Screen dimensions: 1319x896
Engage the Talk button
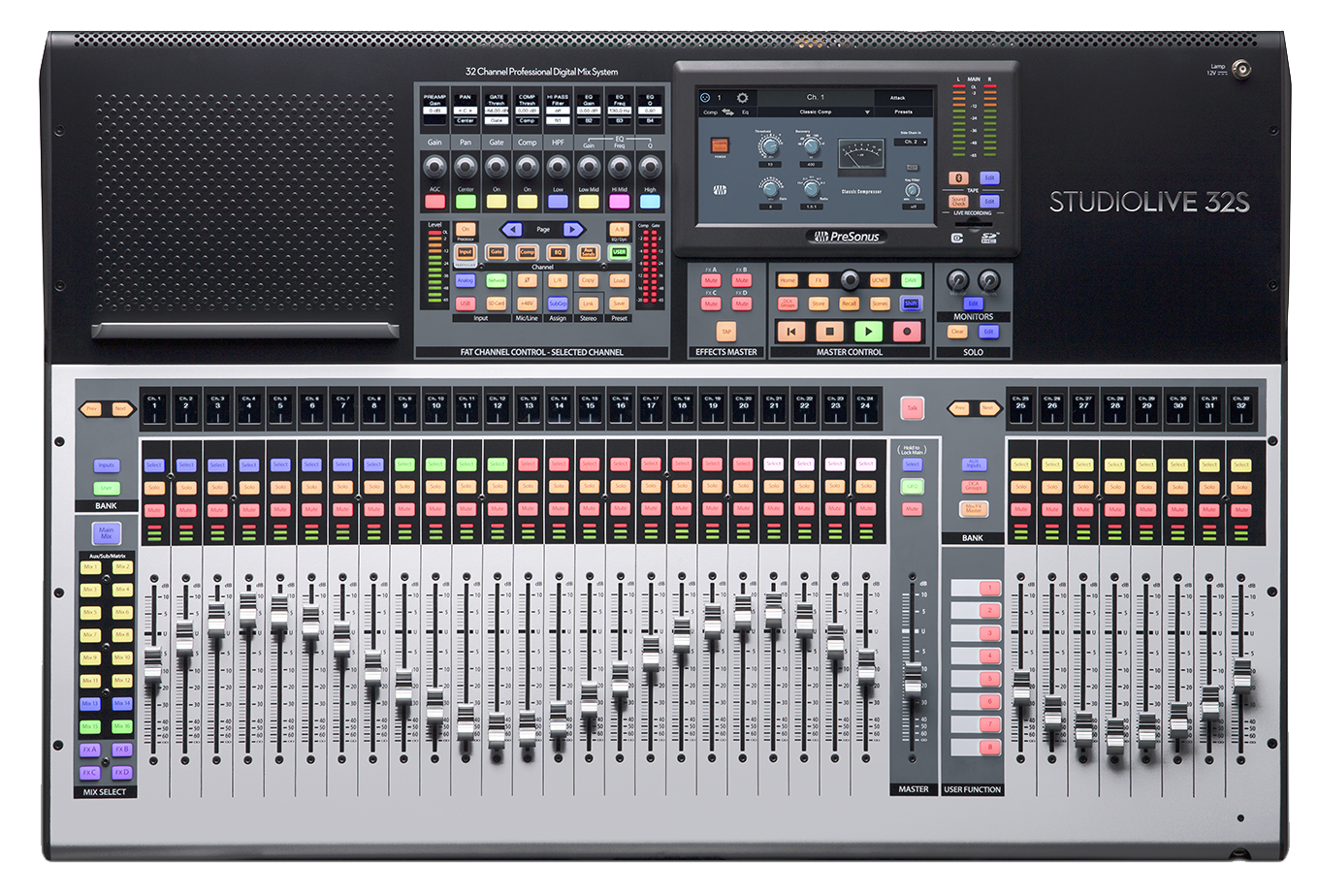click(x=912, y=407)
